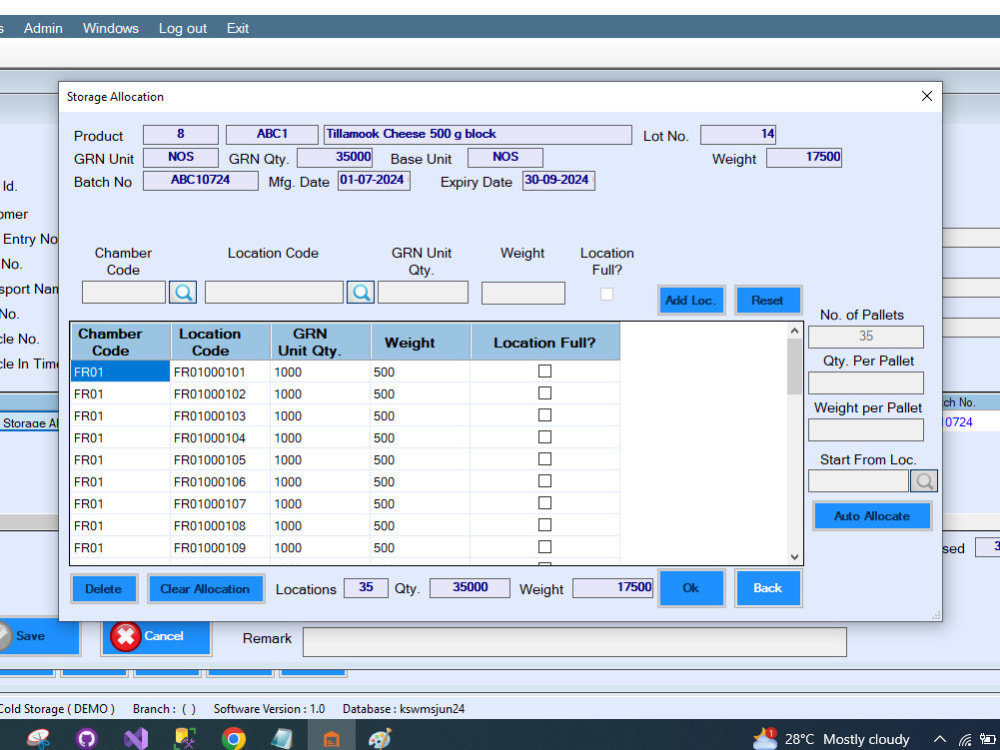This screenshot has height=750, width=1000.
Task: Show hidden system tray icons
Action: (939, 739)
